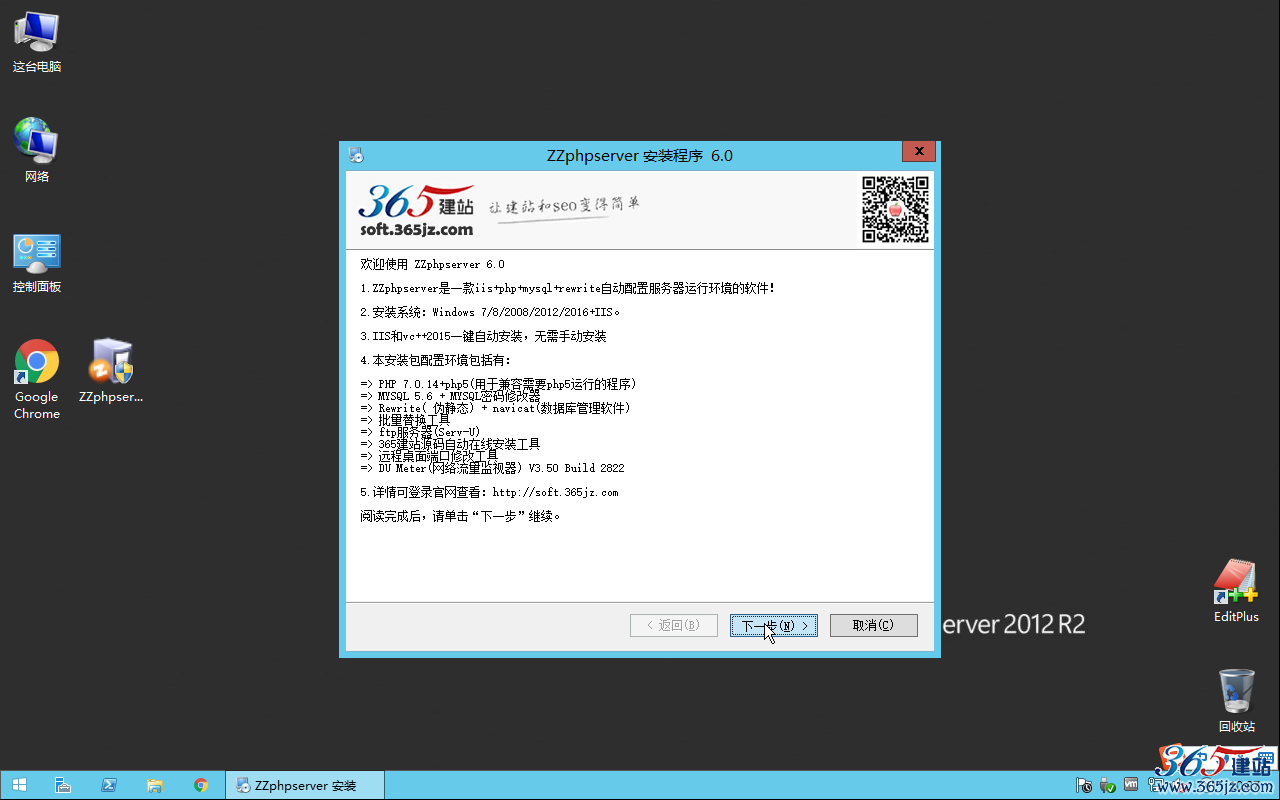Click the installer title 'ZZphpserver 安装程序 6.0'
This screenshot has height=800, width=1280.
[x=640, y=156]
